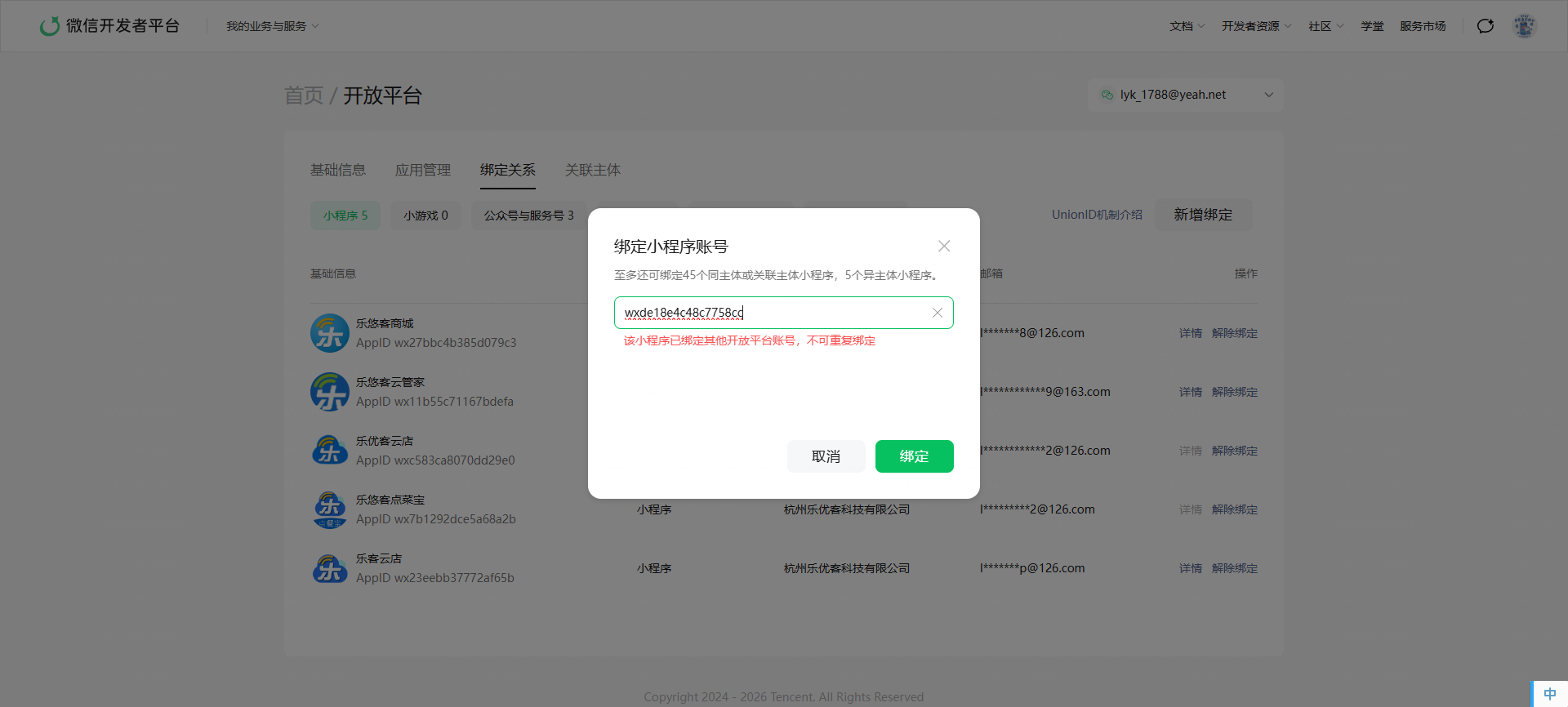Click the 乐悠客商城 app icon
This screenshot has height=707, width=1568.
(330, 333)
